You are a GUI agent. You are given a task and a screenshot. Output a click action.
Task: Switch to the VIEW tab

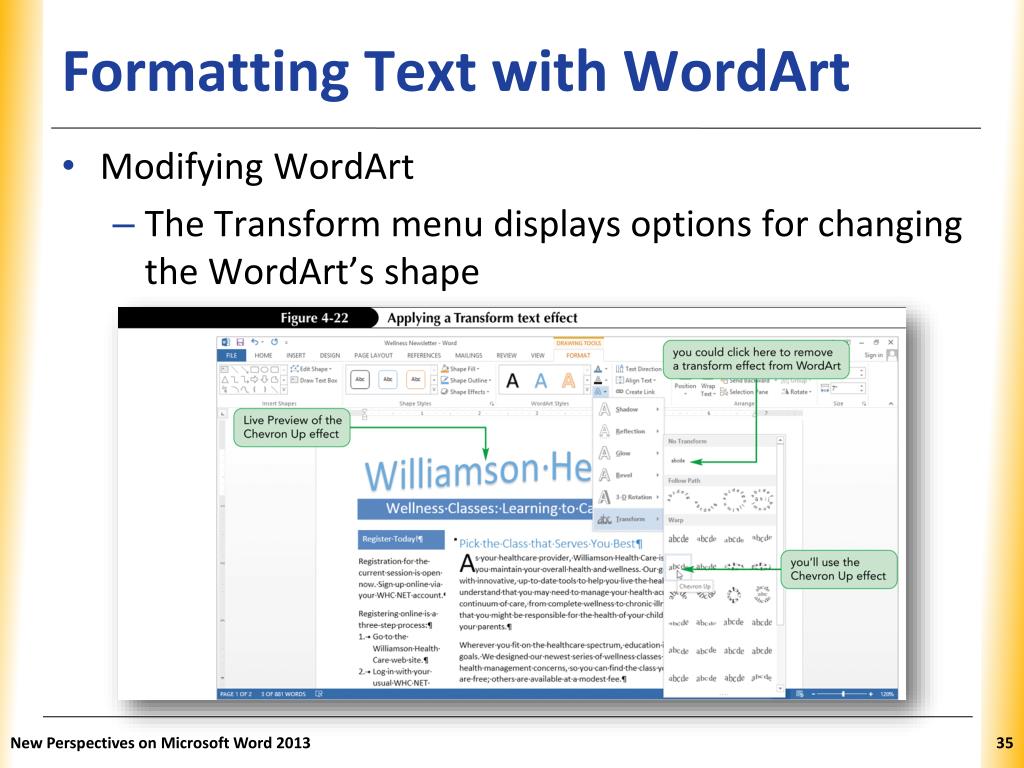click(x=537, y=355)
